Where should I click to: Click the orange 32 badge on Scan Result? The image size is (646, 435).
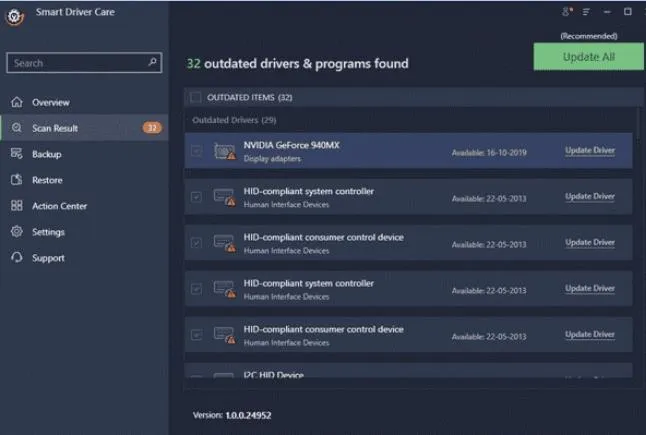pyautogui.click(x=151, y=128)
